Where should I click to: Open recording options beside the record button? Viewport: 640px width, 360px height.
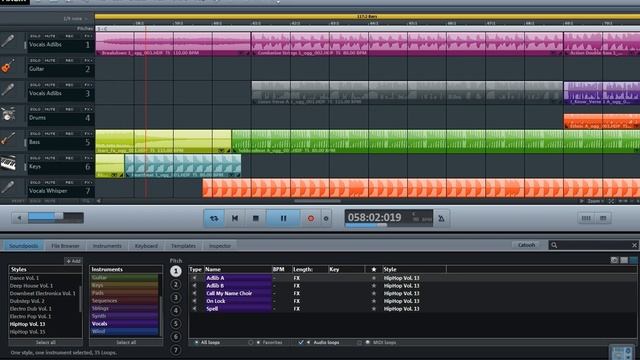tap(326, 218)
